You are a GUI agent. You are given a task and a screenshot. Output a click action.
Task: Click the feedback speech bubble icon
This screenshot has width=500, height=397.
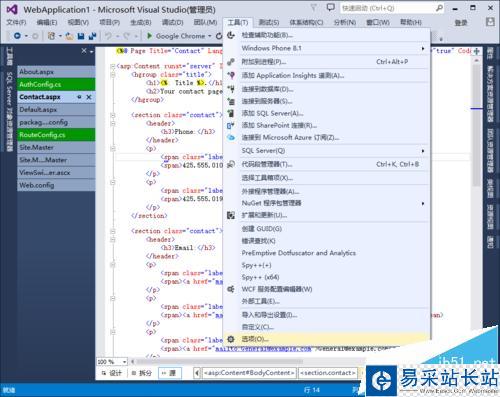tap(330, 7)
